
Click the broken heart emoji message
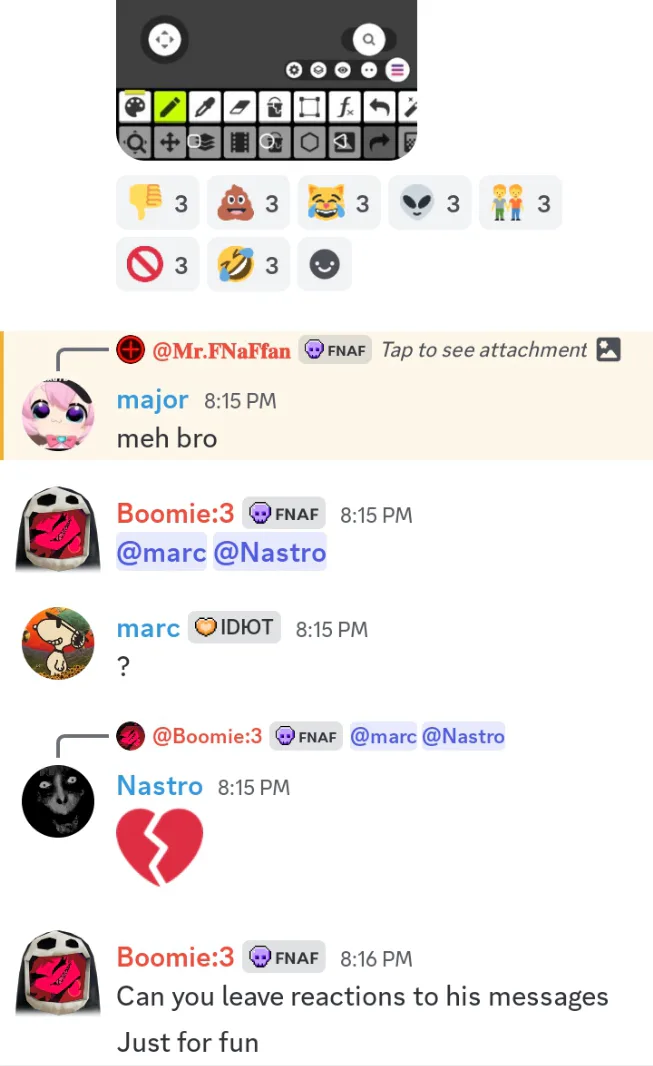coord(160,846)
